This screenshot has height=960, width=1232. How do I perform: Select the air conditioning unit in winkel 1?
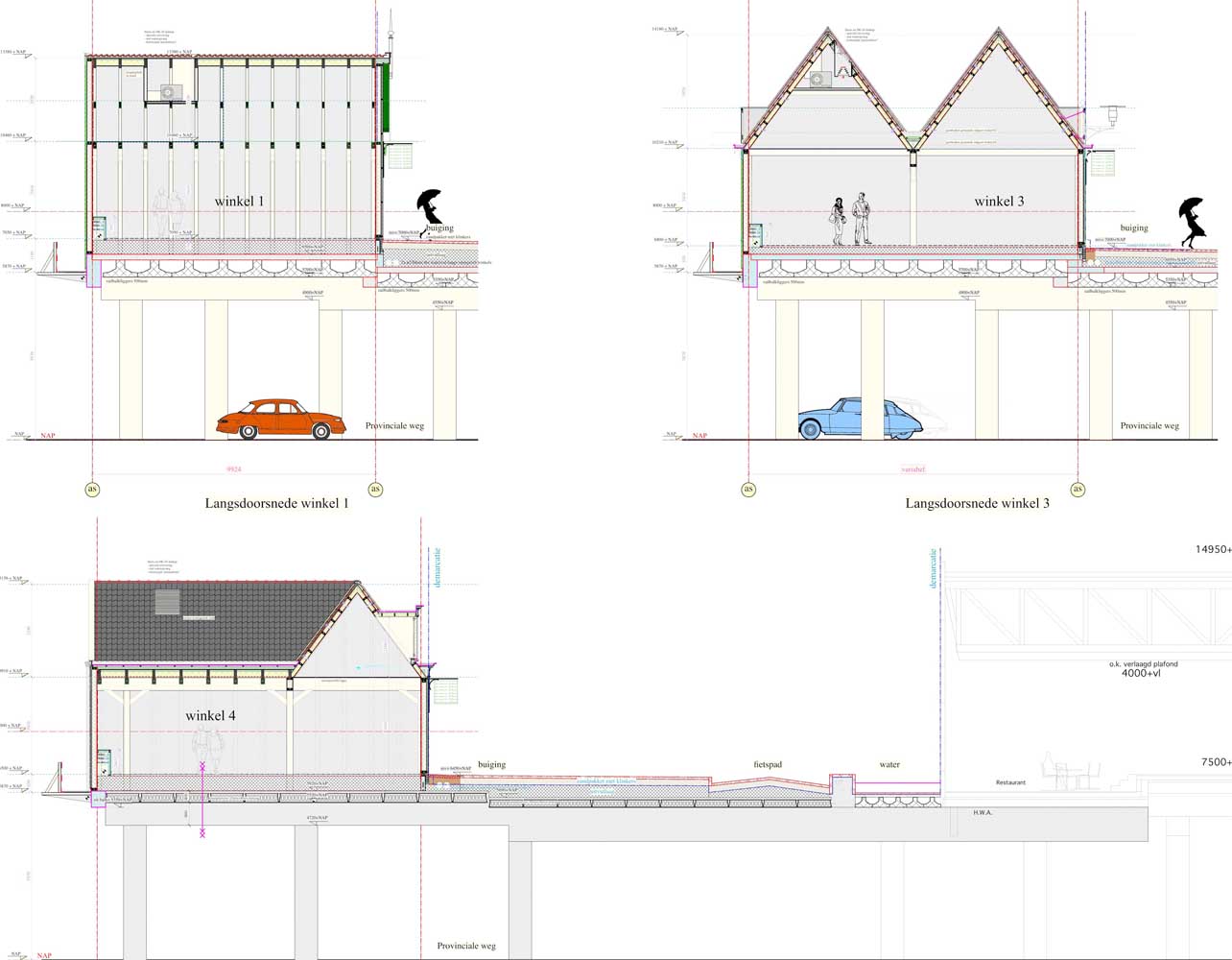170,92
